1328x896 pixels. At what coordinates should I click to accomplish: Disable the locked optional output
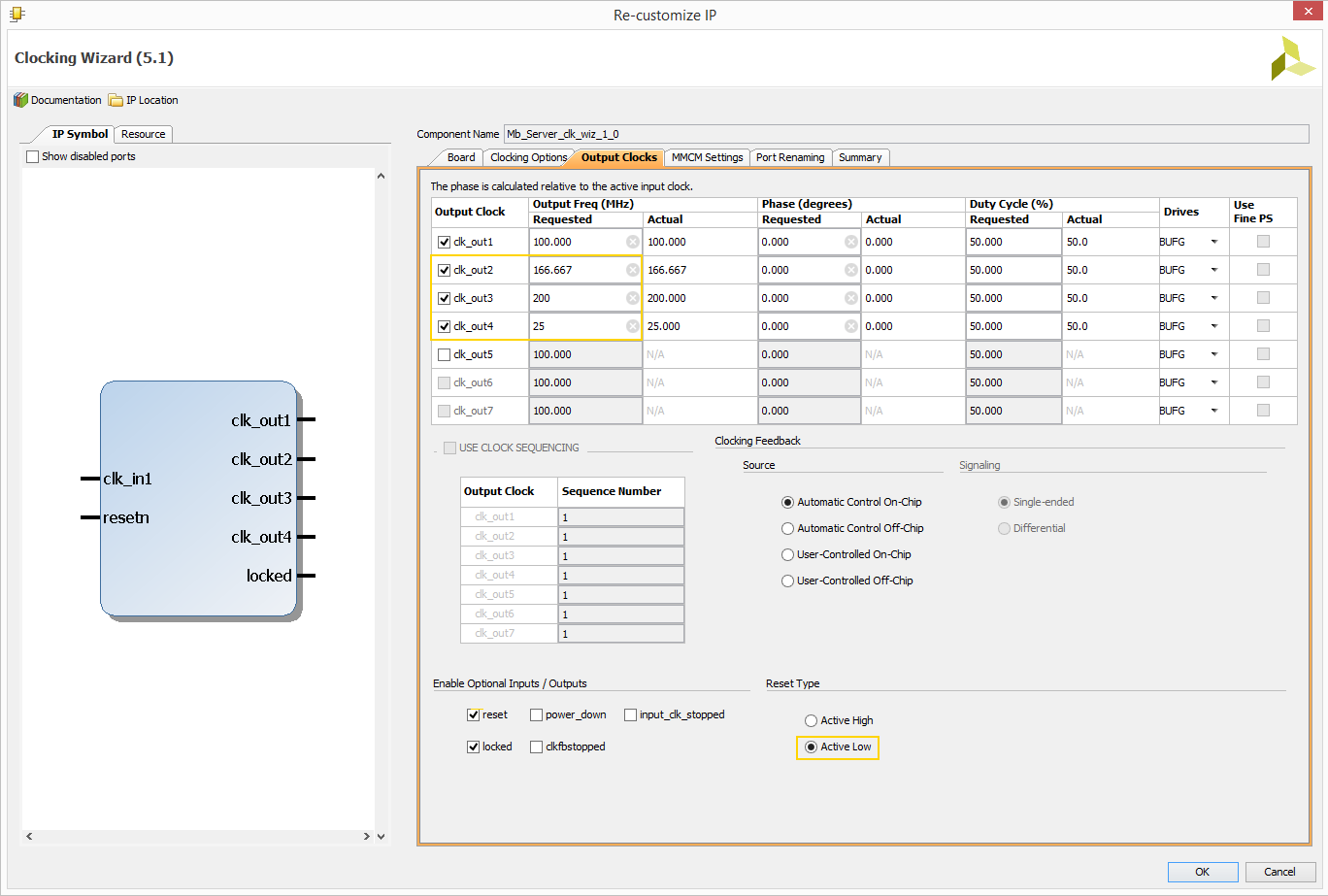click(473, 747)
